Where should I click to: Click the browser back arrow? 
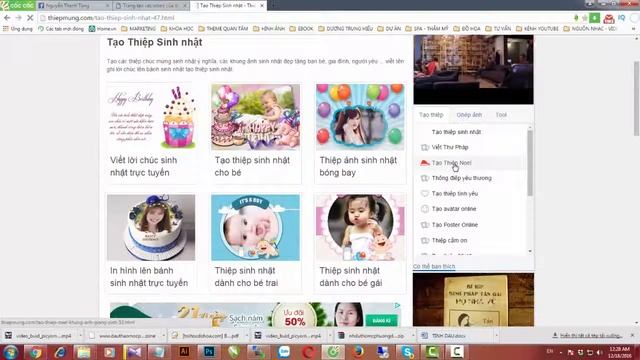[x=7, y=18]
